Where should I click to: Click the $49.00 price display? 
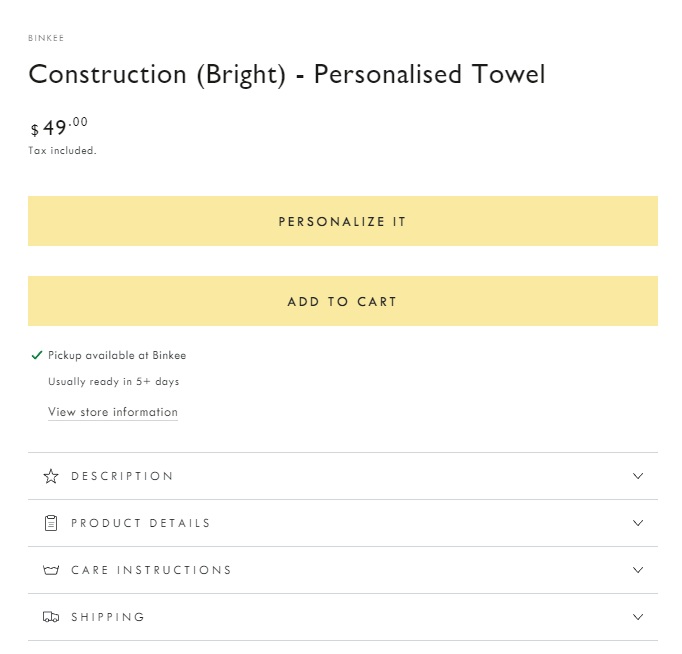coord(59,127)
